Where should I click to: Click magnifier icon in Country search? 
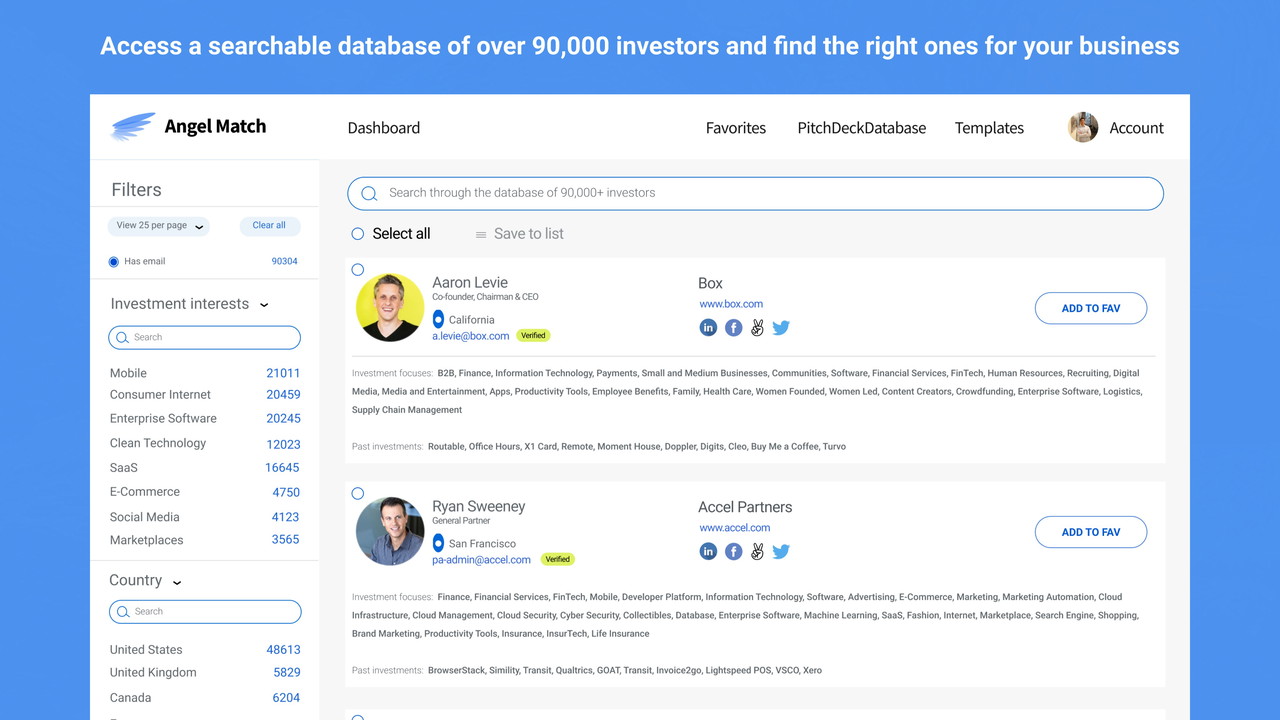pyautogui.click(x=123, y=612)
